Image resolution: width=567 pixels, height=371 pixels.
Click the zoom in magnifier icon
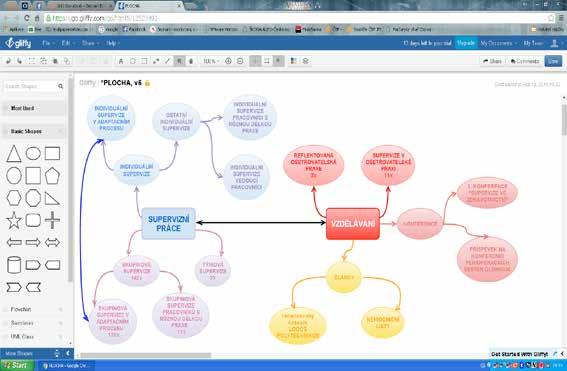pos(228,61)
